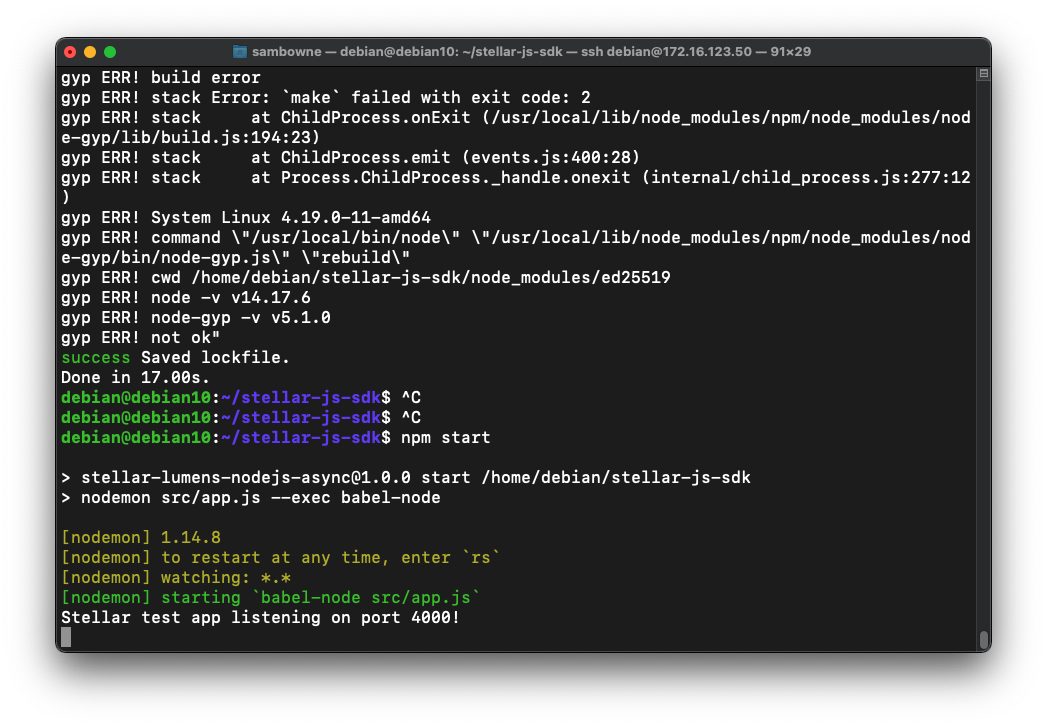
Task: Click the 'e-gyp/bin/node-gyp.js' rebuild line
Action: click(x=236, y=258)
